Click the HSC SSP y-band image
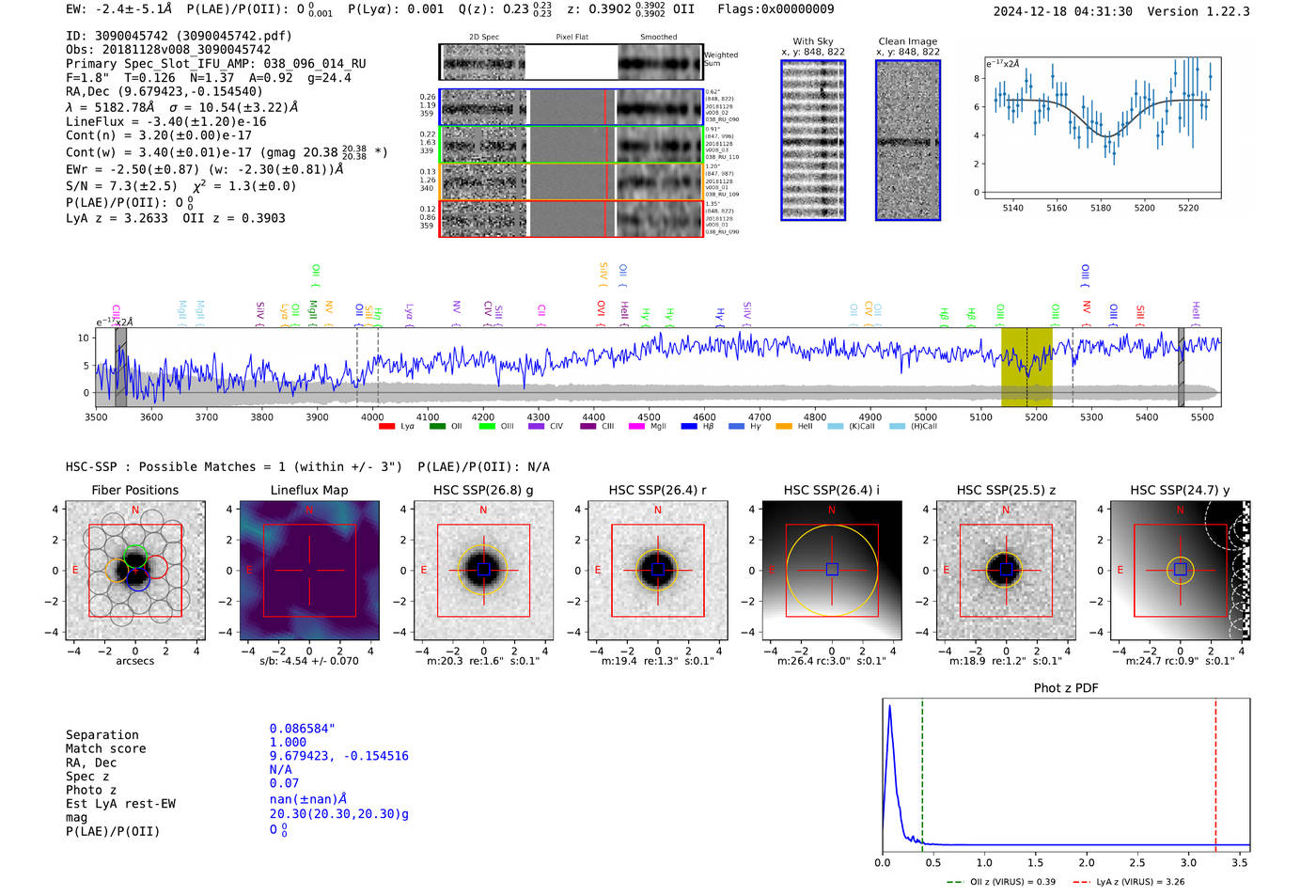This screenshot has height=896, width=1316. pos(1180,570)
